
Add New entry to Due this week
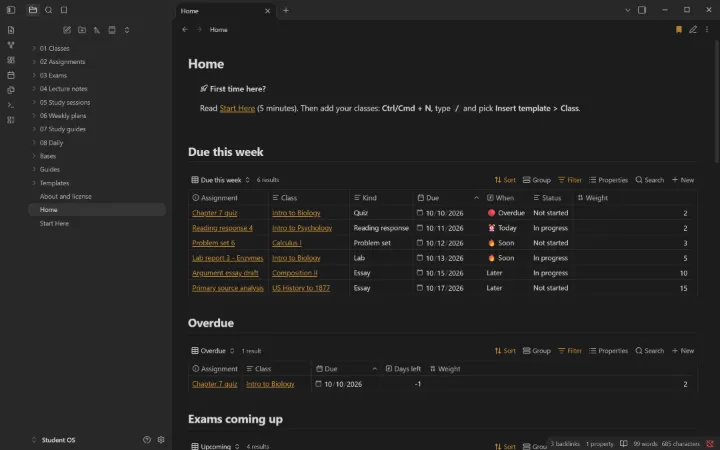pos(683,180)
